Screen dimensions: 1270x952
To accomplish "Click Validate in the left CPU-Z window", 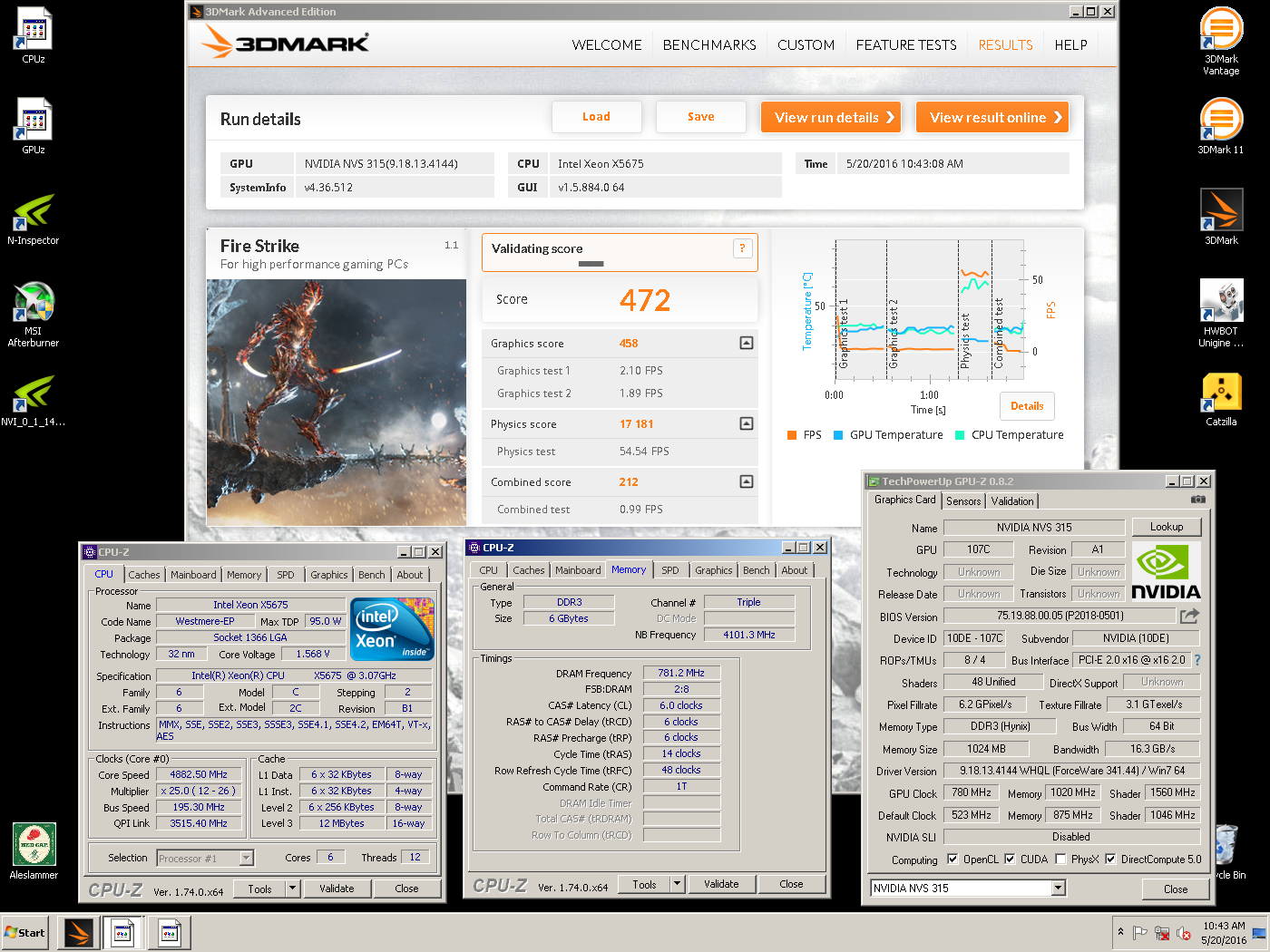I will click(x=337, y=889).
